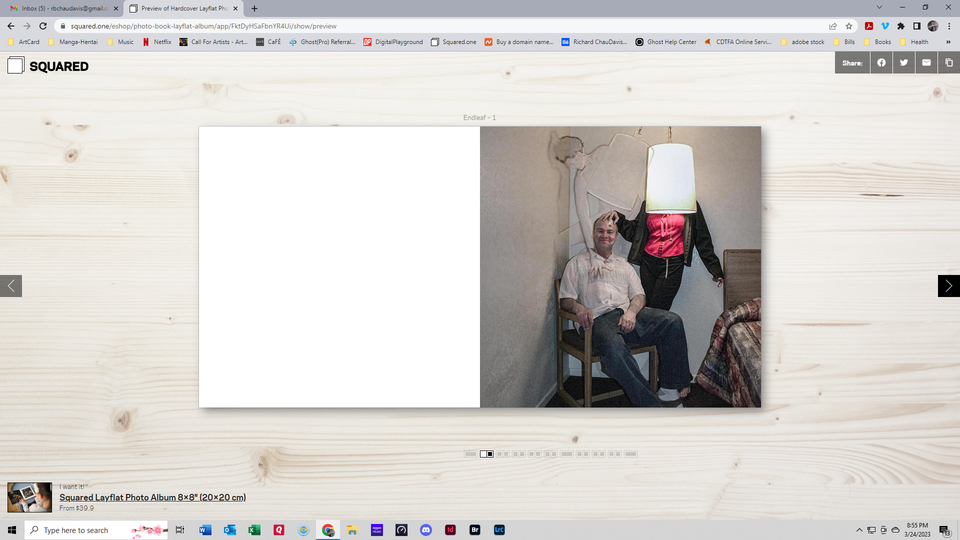Viewport: 960px width, 540px height.
Task: Open a new browser tab
Action: click(254, 9)
